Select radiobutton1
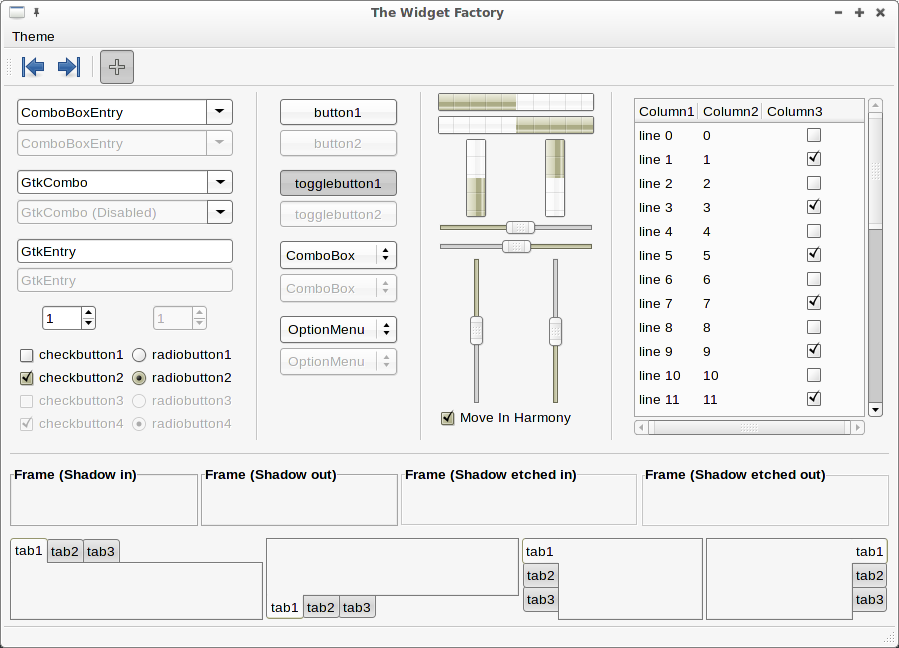 coord(139,355)
